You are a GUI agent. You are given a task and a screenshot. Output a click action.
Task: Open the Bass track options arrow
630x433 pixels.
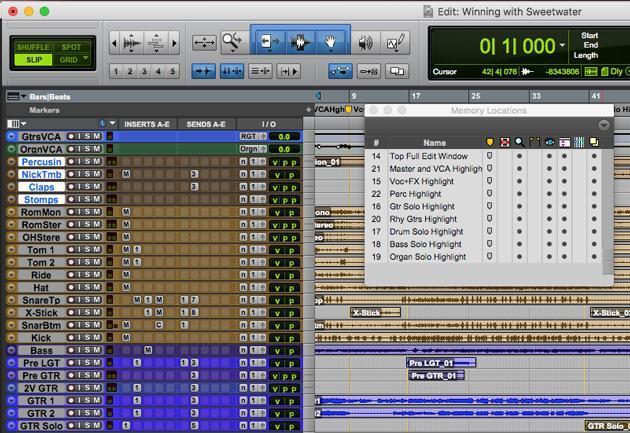tap(11, 350)
